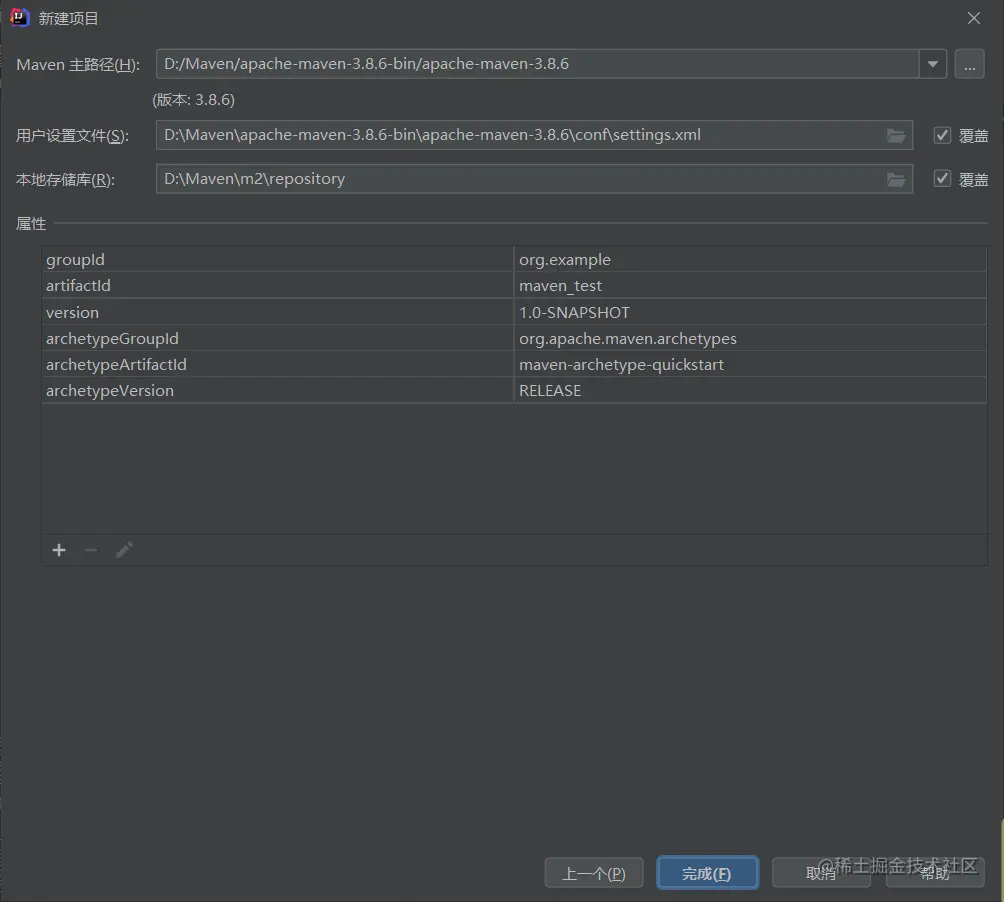Open folder browser for user settings file

[896, 135]
